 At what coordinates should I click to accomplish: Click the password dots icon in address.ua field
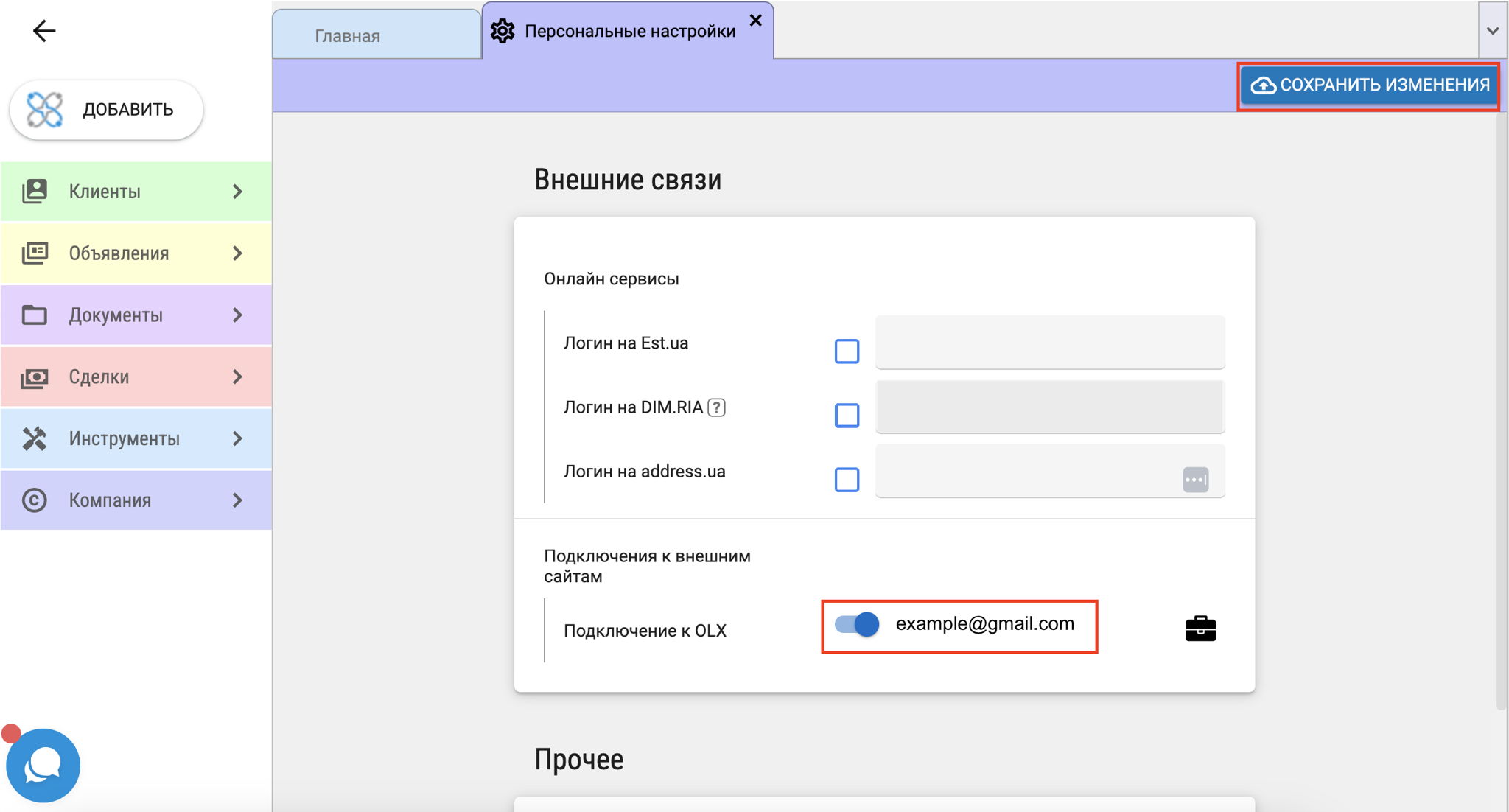[1195, 480]
